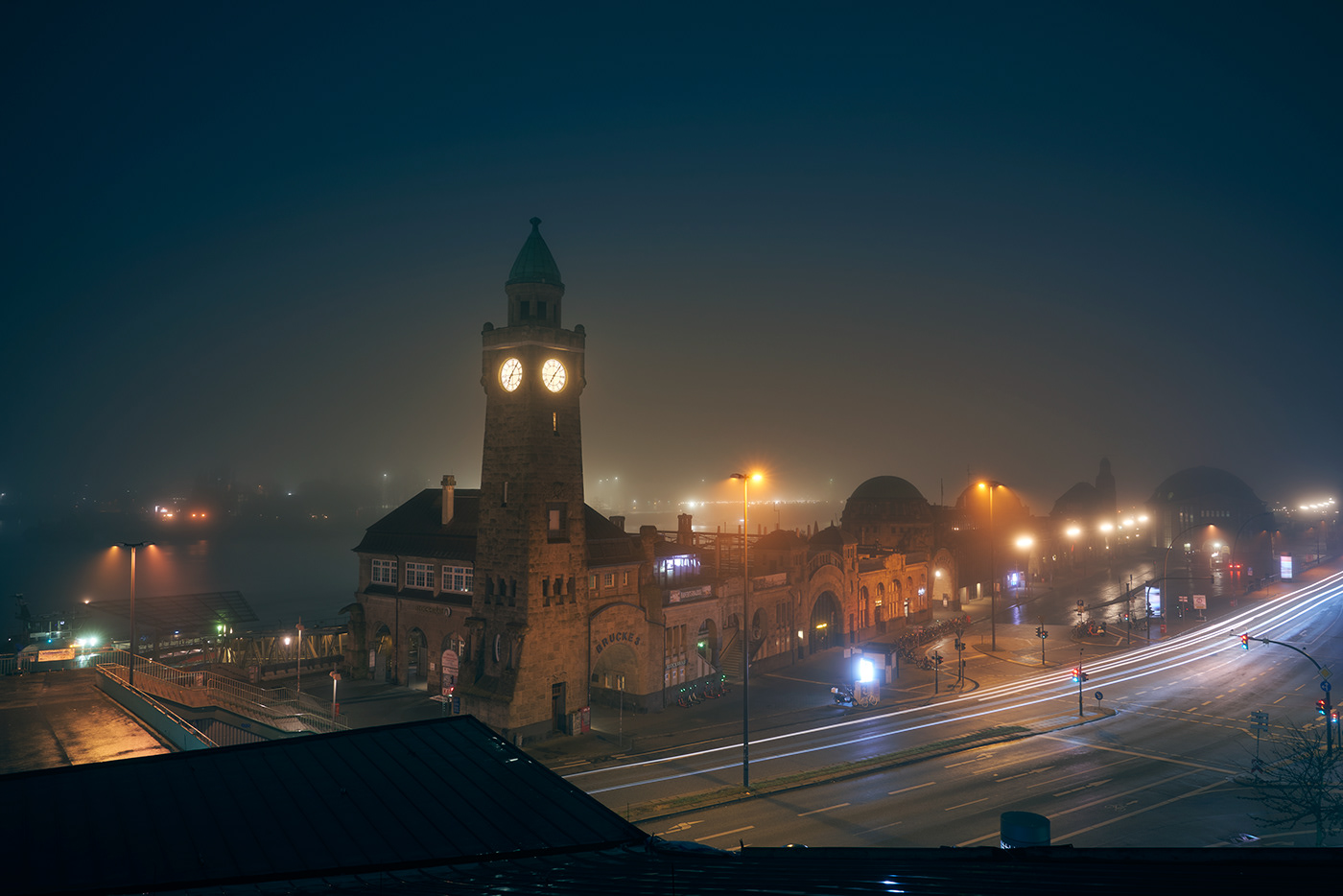
Task: Click the bright white illuminated kiosk
Action: tap(866, 670)
